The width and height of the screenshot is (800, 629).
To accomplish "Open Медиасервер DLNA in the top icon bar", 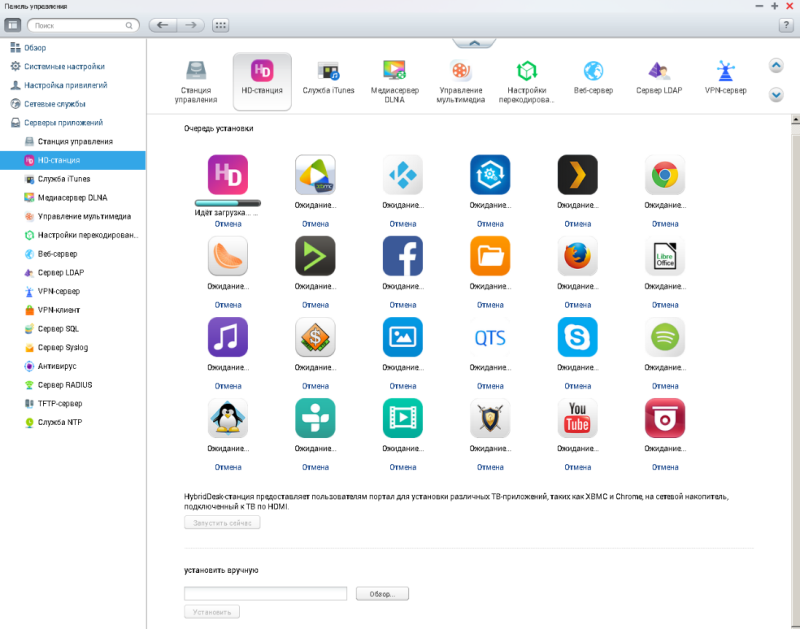I will tap(394, 82).
